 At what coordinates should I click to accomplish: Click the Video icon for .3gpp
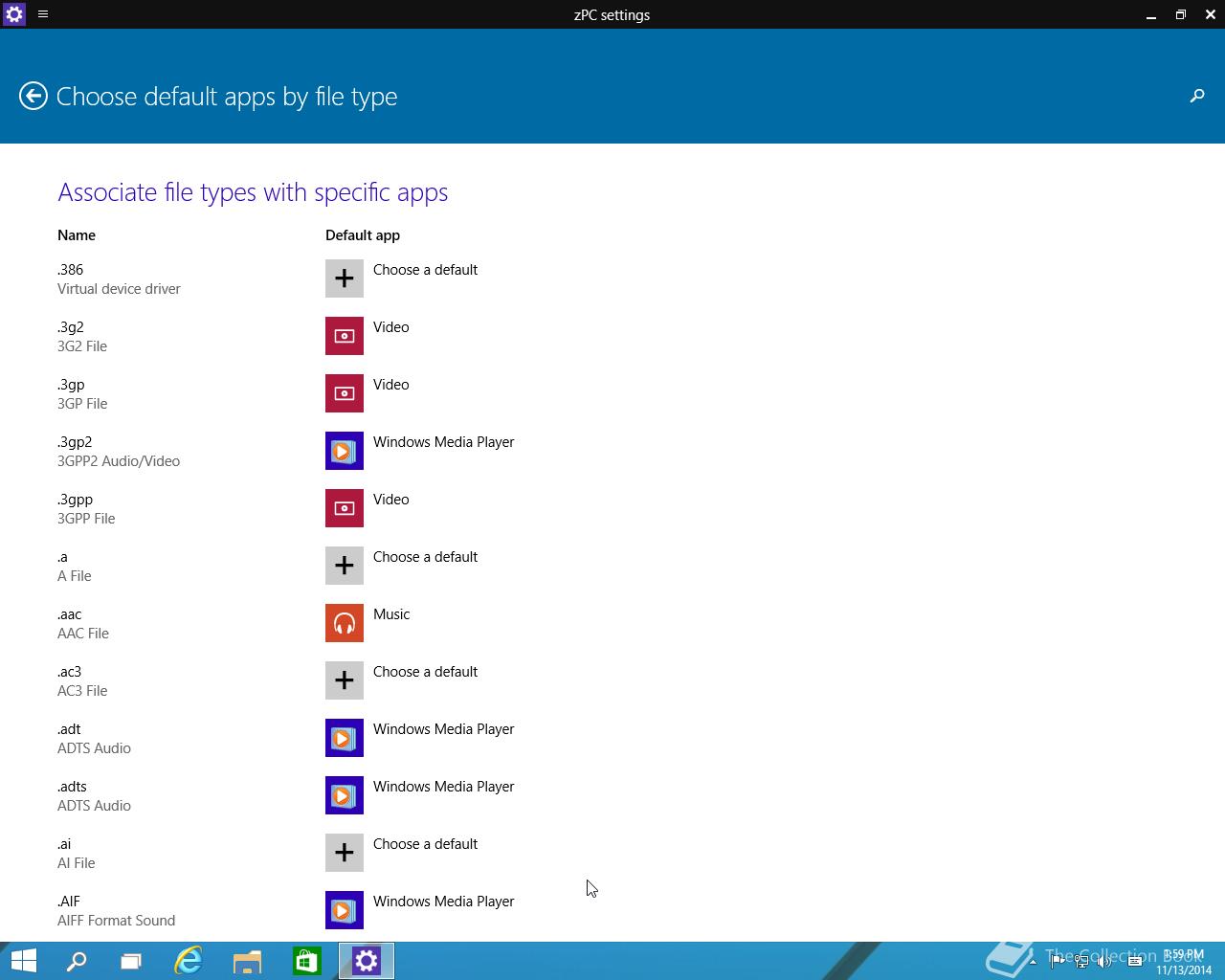[x=345, y=508]
